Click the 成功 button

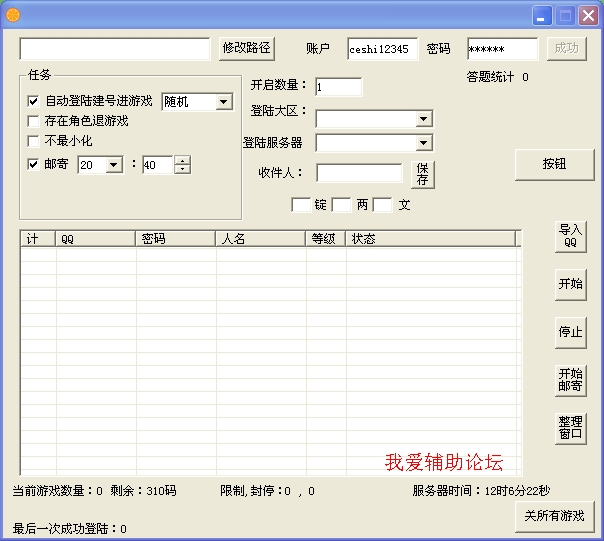pyautogui.click(x=567, y=49)
